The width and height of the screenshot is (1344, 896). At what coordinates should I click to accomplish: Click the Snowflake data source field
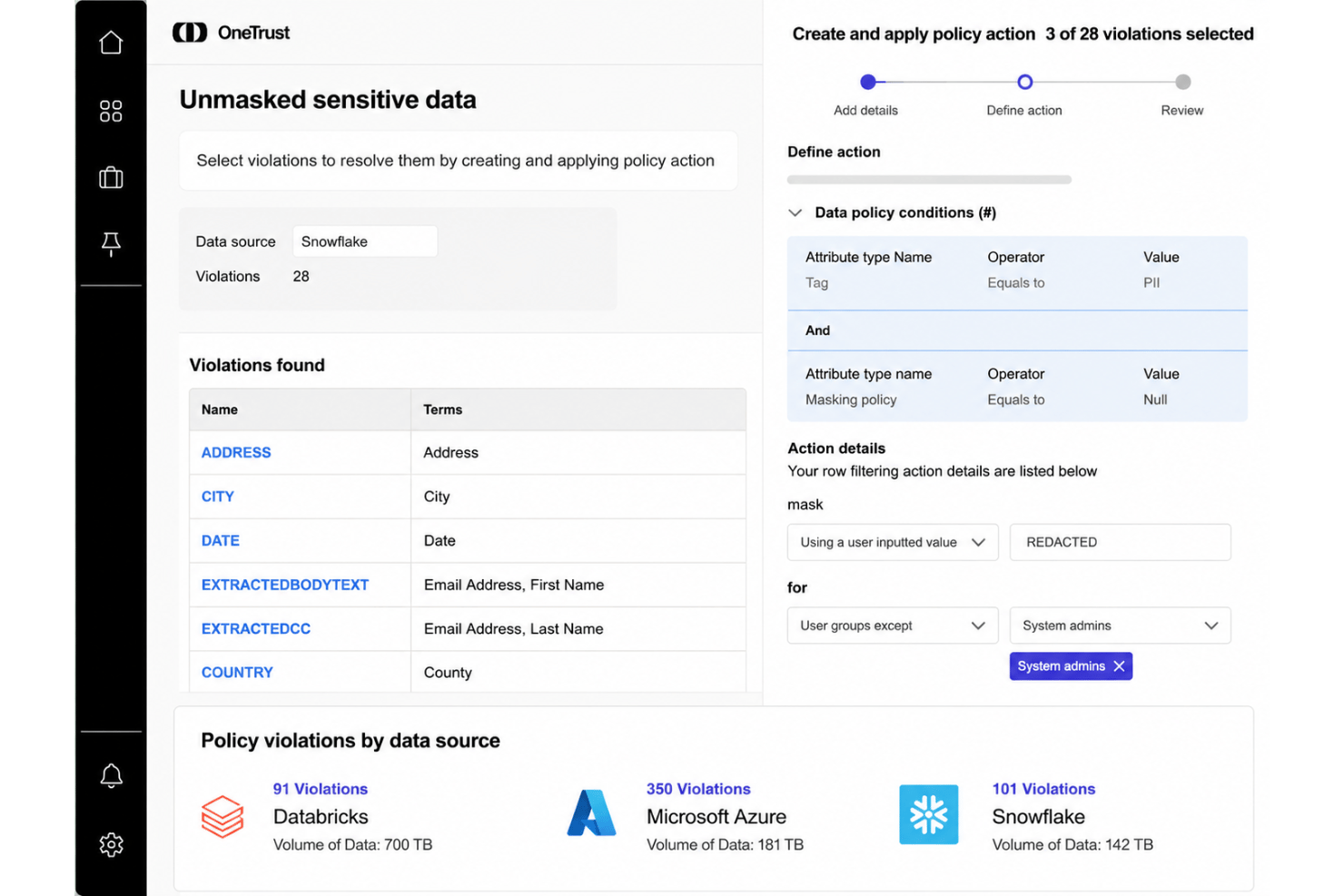[364, 241]
